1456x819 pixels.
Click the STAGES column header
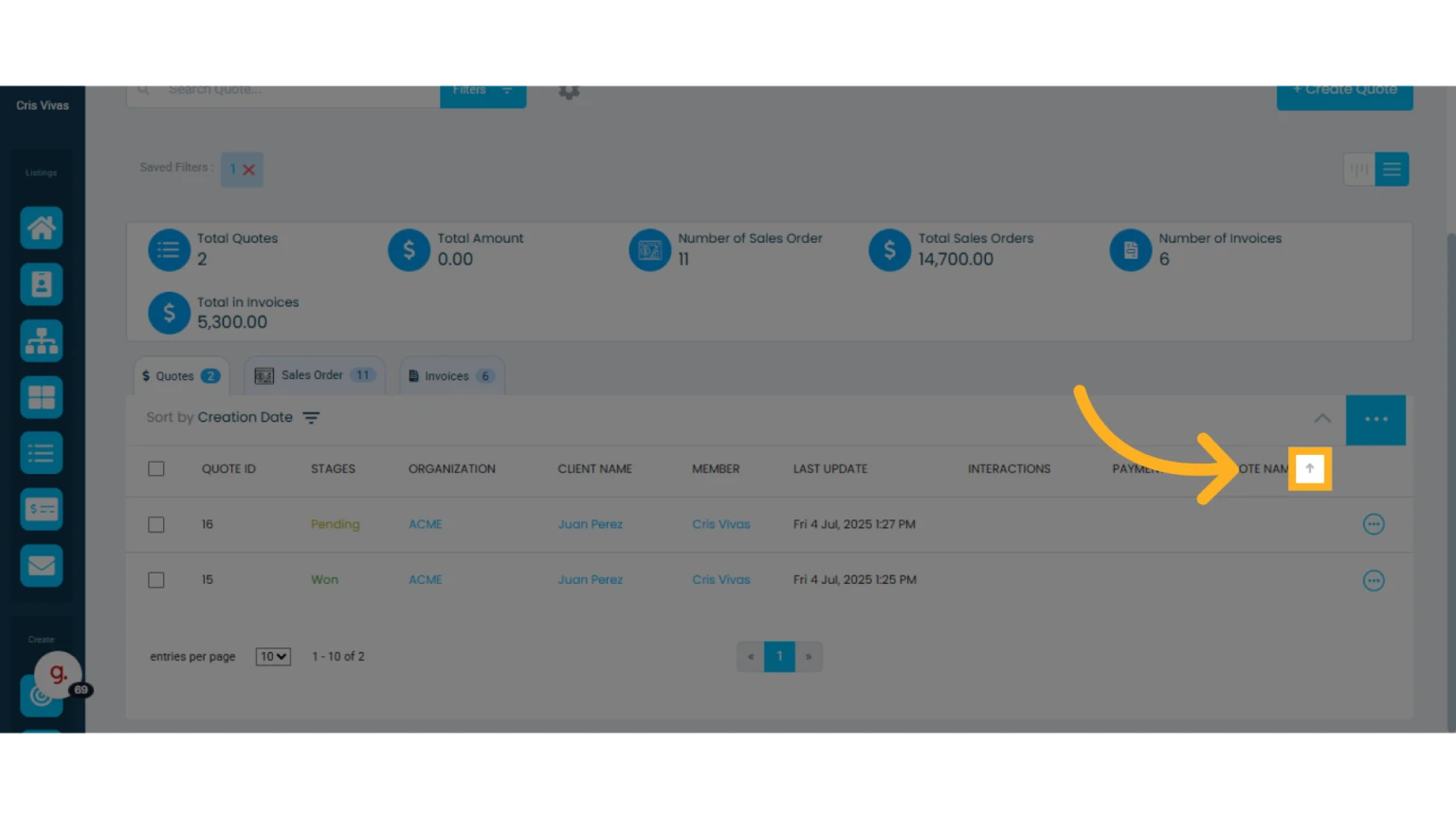(x=333, y=469)
